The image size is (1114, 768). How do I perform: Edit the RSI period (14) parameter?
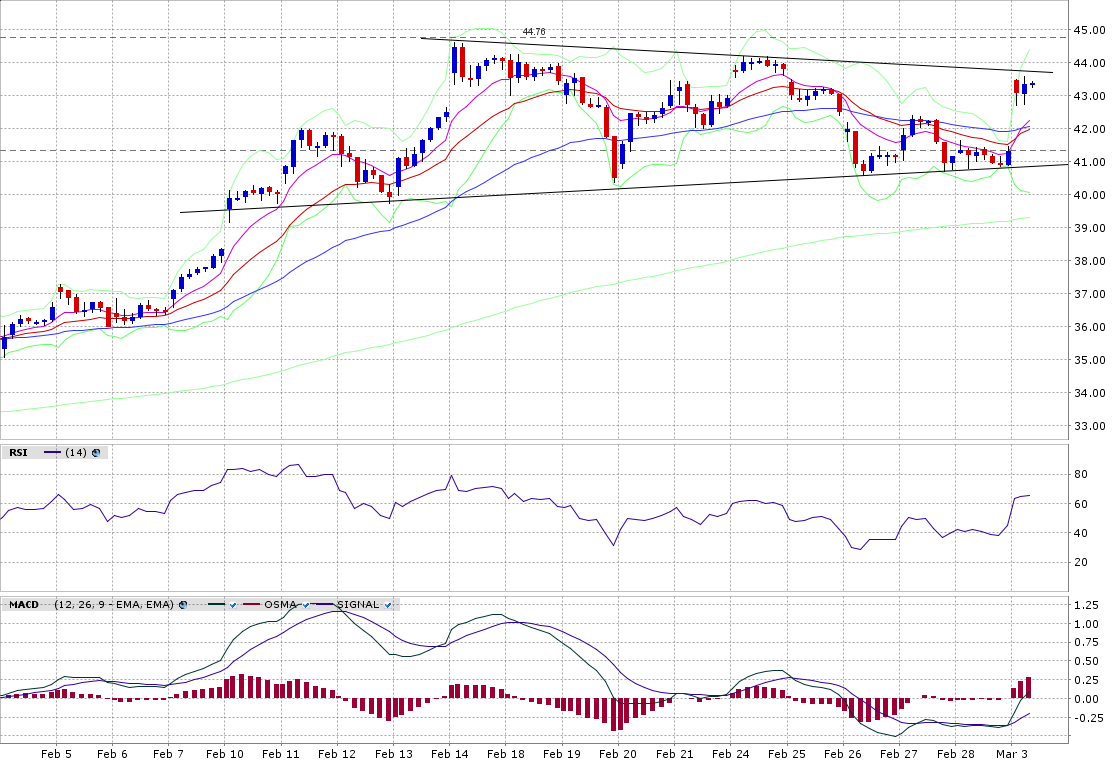76,453
